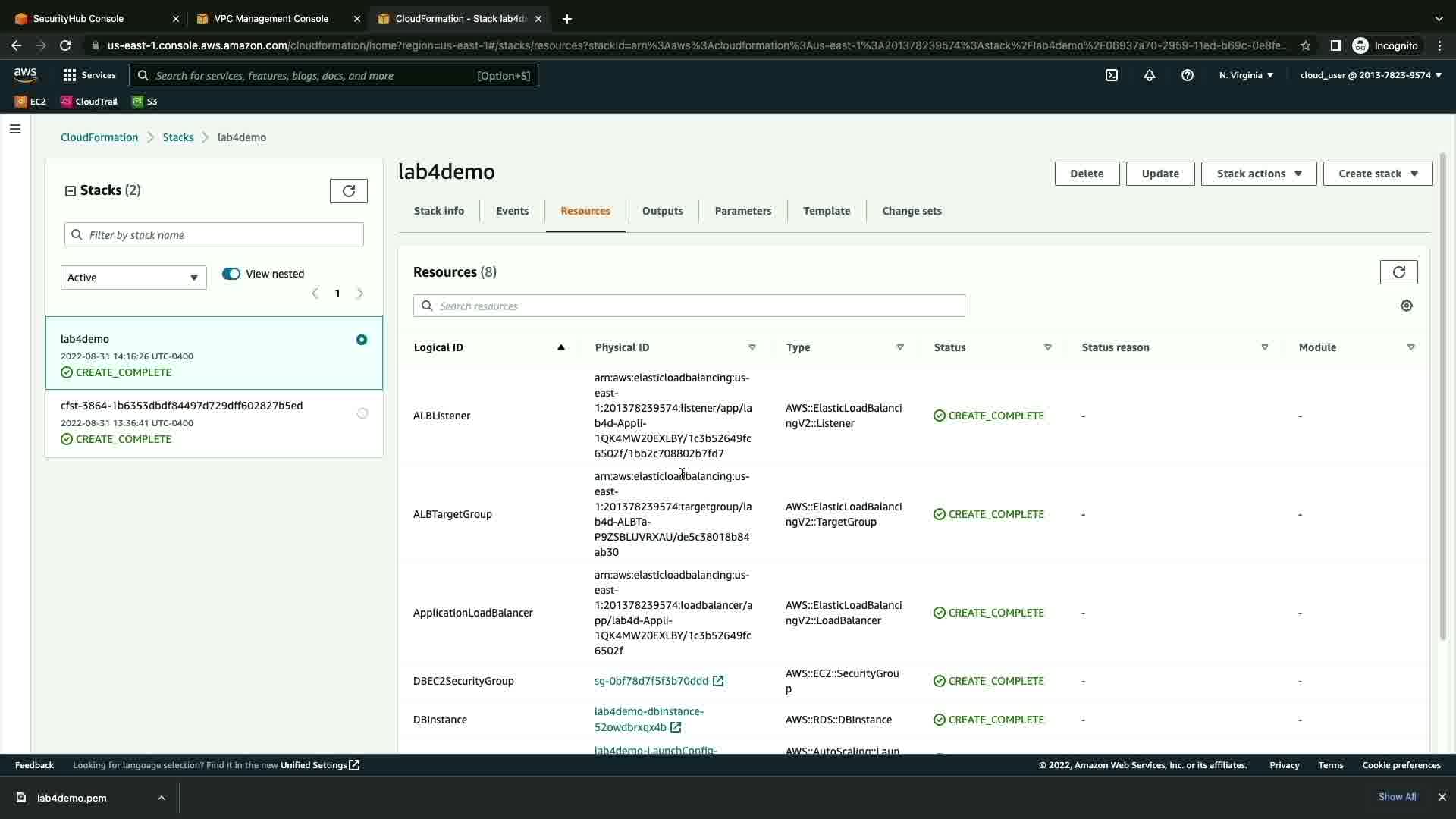Open the side navigation hamburger menu
1456x819 pixels.
[x=15, y=129]
